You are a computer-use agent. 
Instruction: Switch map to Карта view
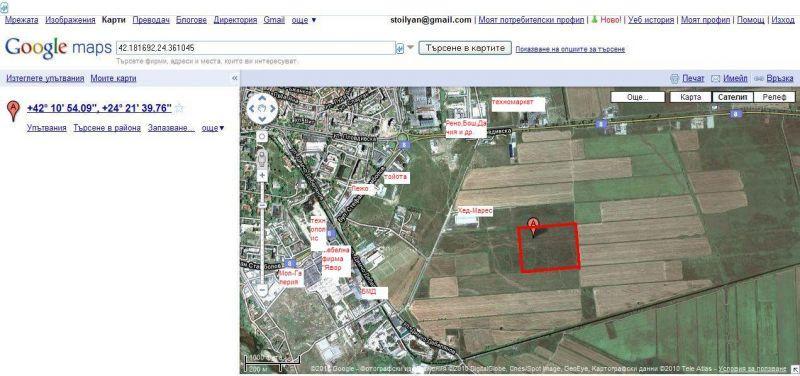[690, 97]
